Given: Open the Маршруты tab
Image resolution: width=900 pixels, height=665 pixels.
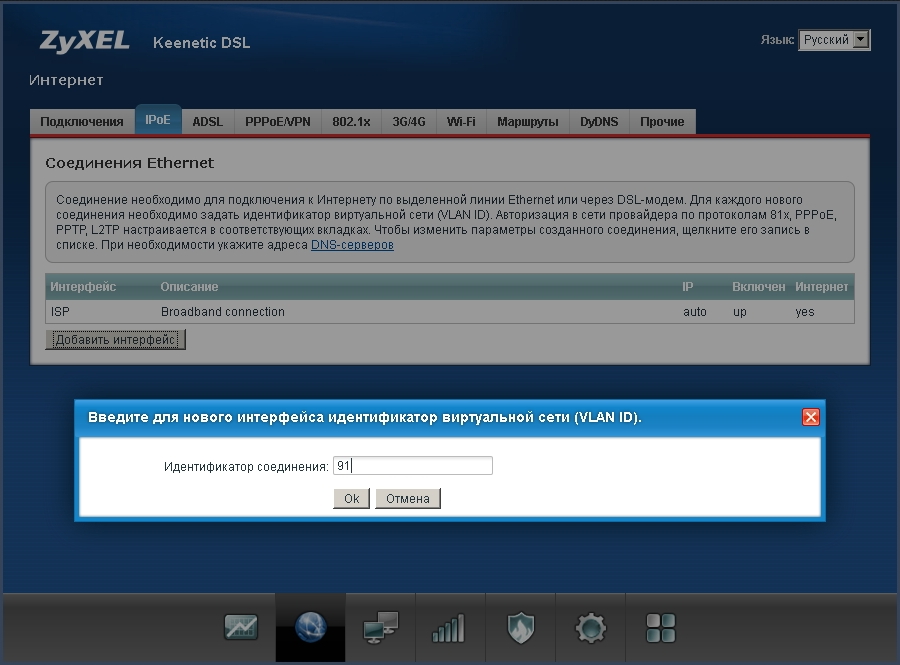Looking at the screenshot, I should (527, 122).
